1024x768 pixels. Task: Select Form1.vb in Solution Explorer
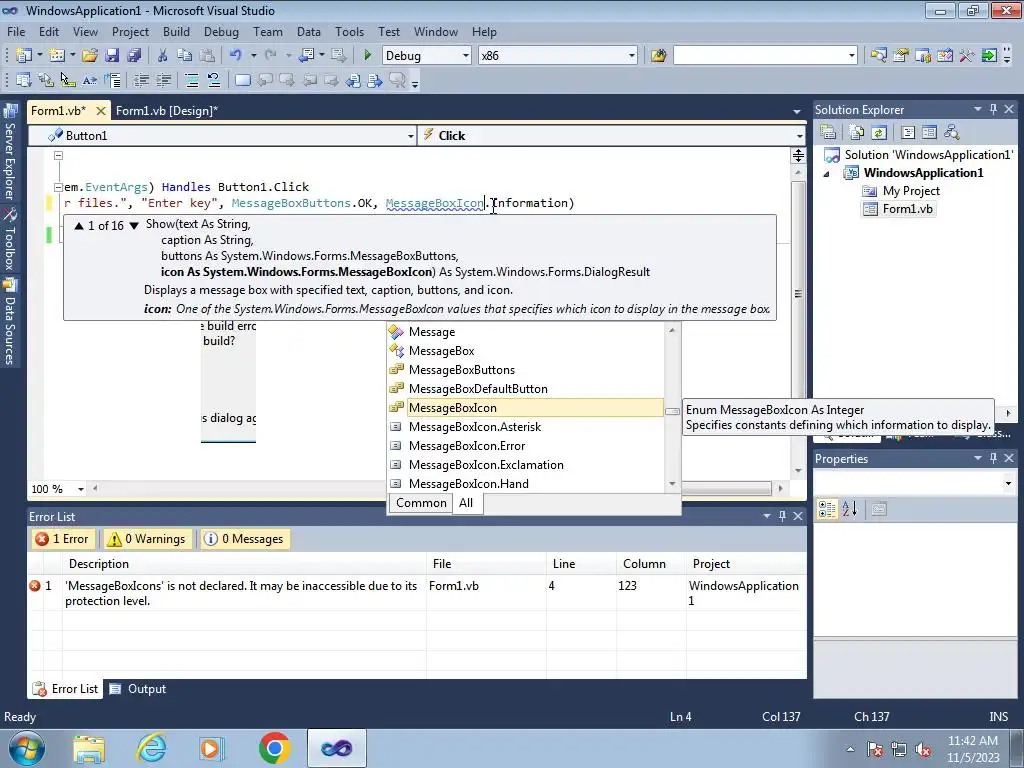(900, 209)
